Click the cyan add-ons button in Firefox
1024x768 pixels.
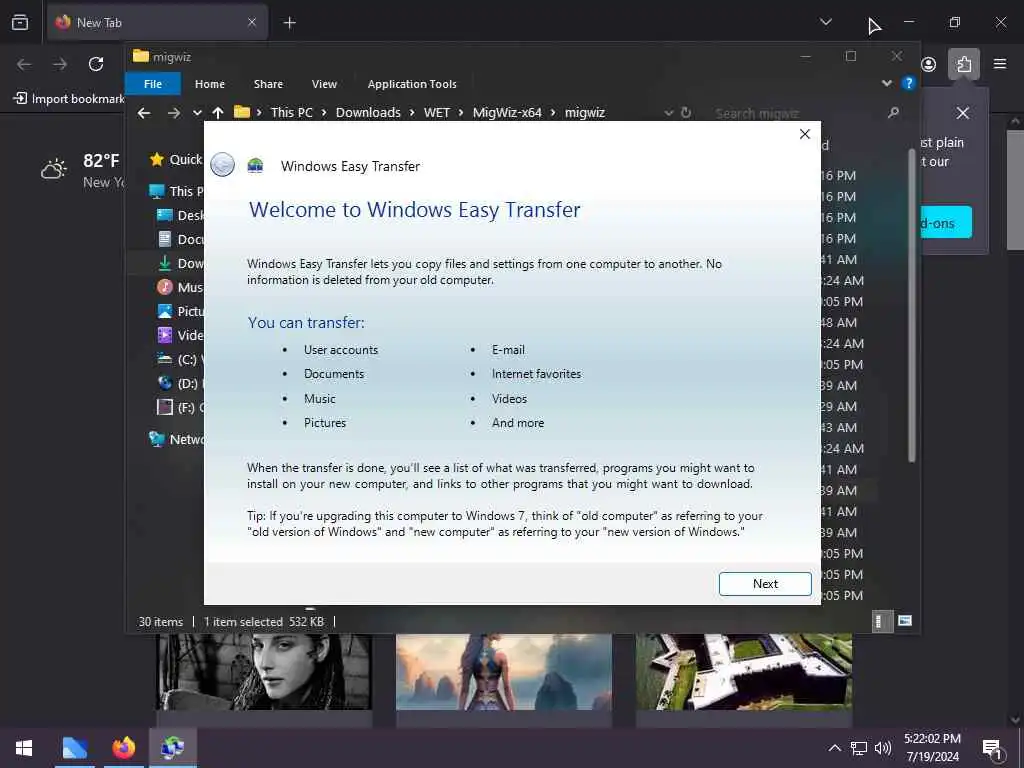(946, 223)
